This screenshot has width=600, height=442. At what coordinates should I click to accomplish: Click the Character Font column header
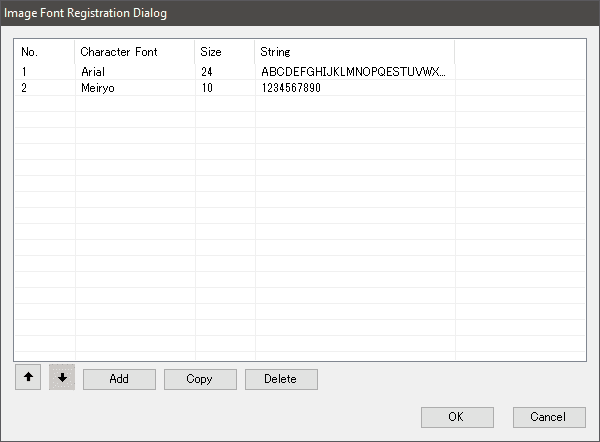pyautogui.click(x=134, y=51)
